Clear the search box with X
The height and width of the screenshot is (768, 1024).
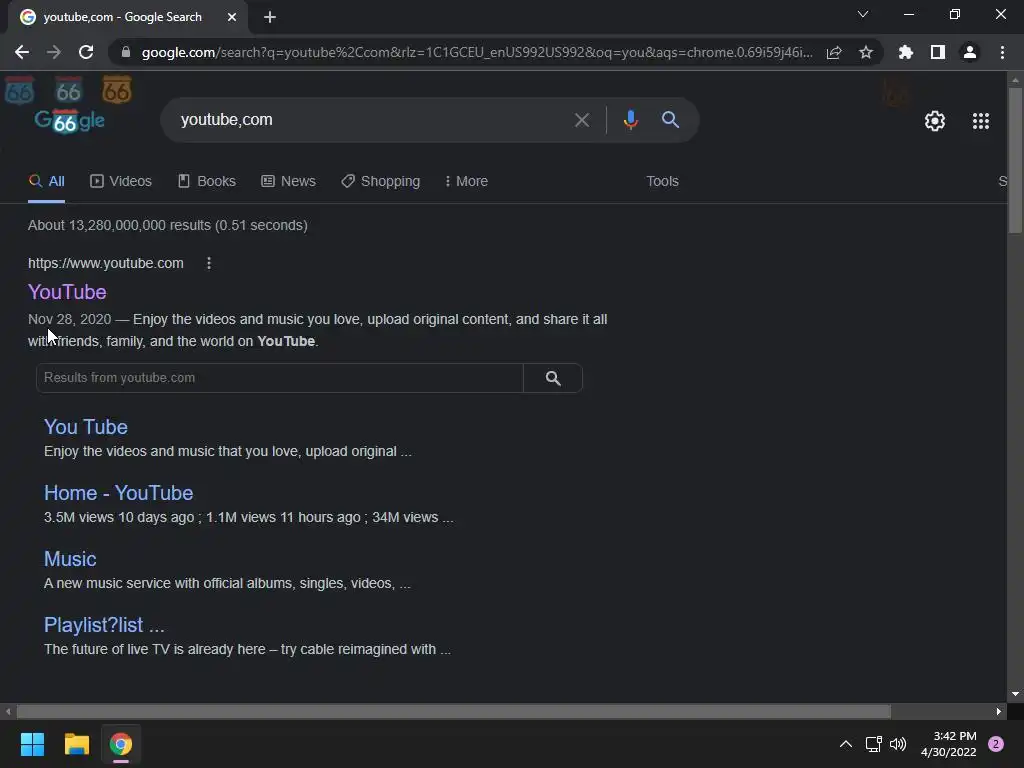point(581,120)
